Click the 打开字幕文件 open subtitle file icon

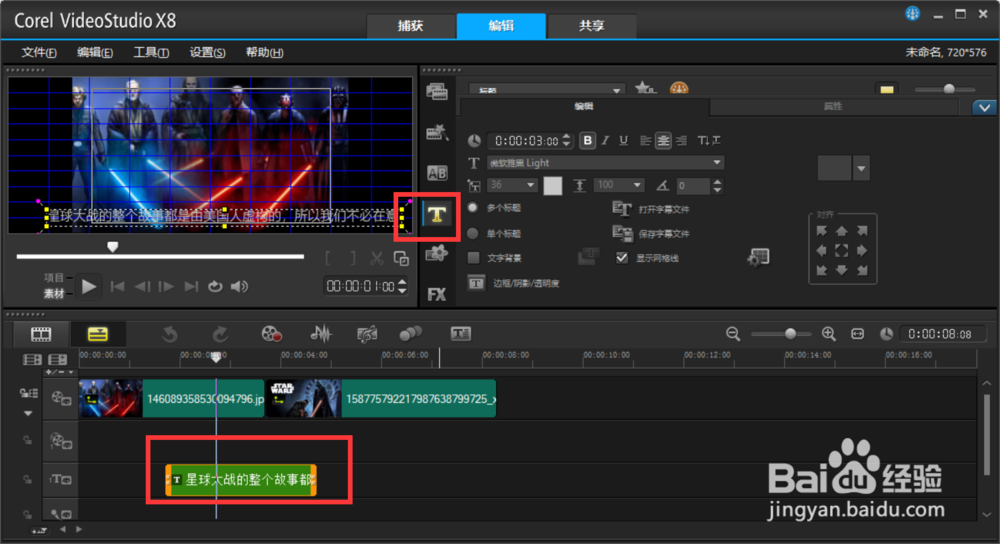(x=622, y=209)
